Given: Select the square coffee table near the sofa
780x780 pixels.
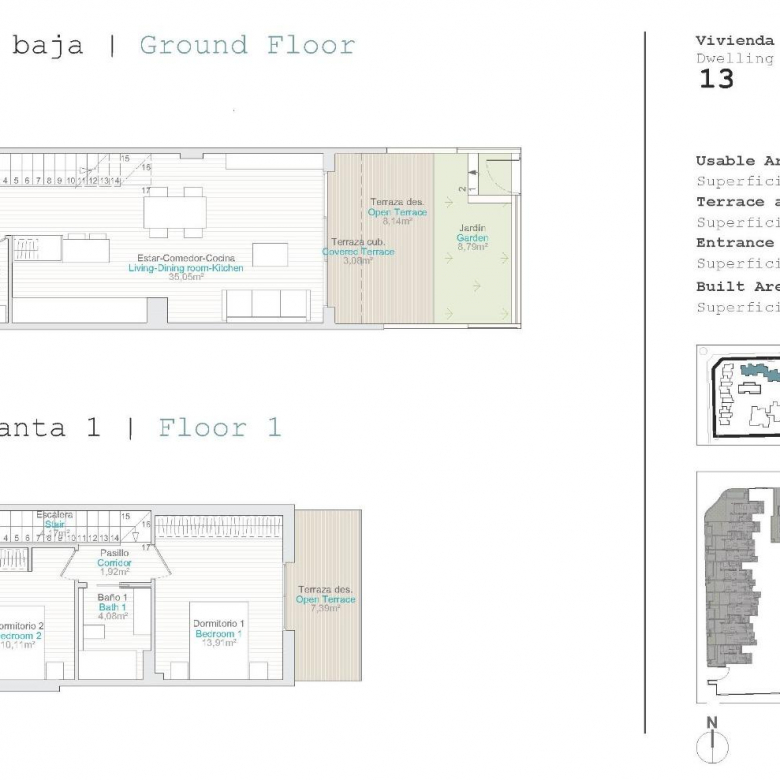Looking at the screenshot, I should [270, 255].
